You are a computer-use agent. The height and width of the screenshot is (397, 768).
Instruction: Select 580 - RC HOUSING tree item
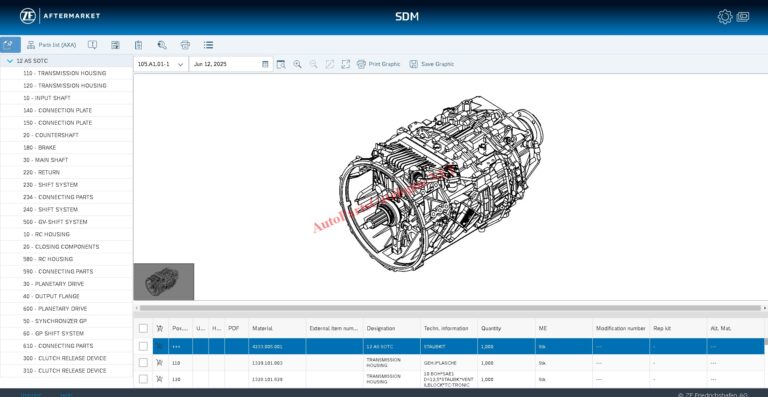[x=48, y=259]
